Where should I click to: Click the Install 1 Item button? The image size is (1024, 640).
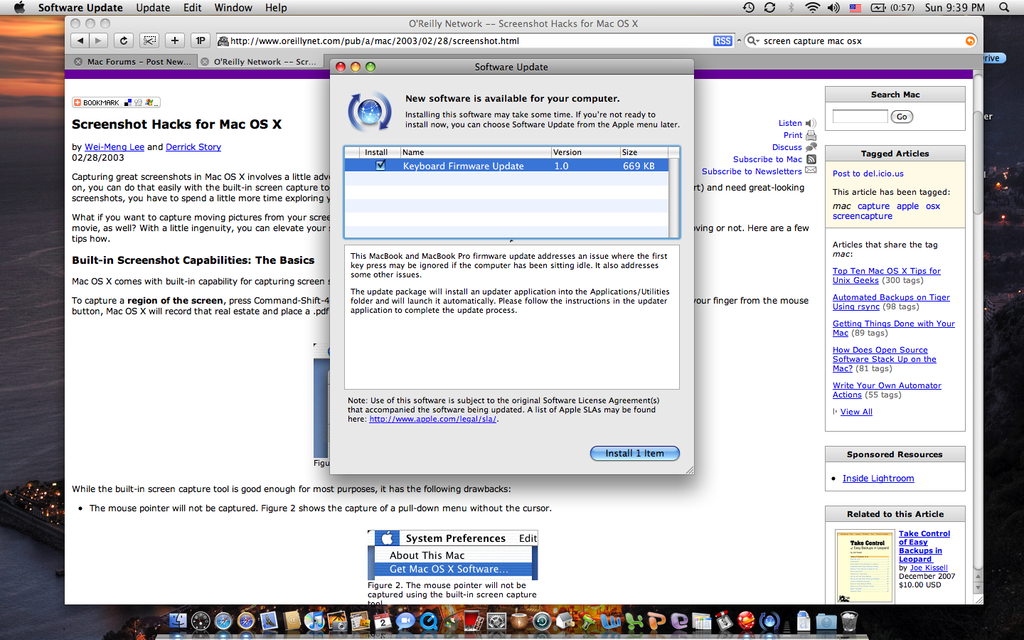coord(634,453)
